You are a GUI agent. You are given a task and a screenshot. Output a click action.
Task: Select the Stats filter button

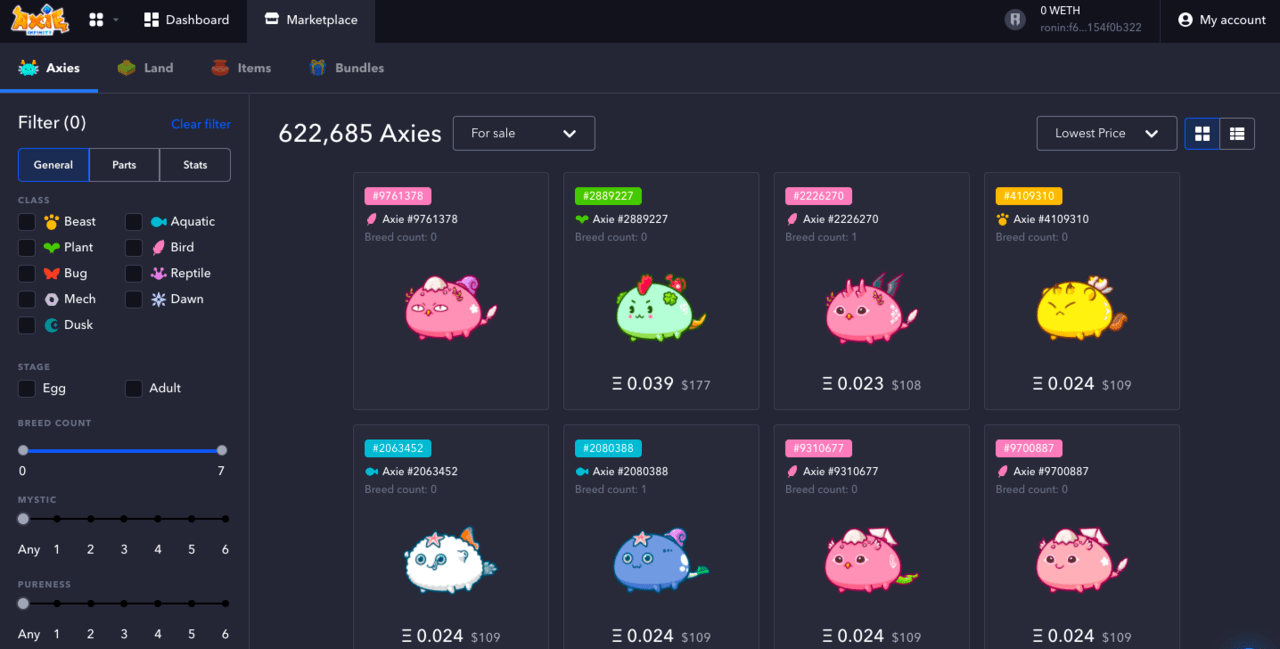click(x=195, y=165)
